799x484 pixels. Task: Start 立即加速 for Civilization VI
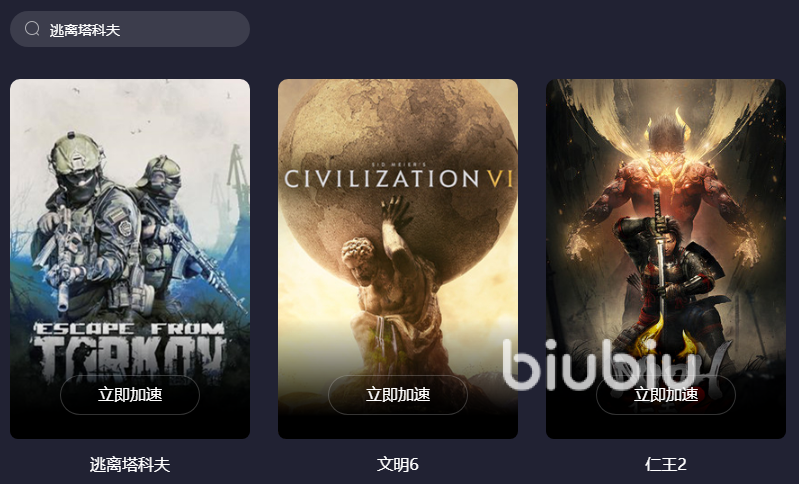[398, 395]
